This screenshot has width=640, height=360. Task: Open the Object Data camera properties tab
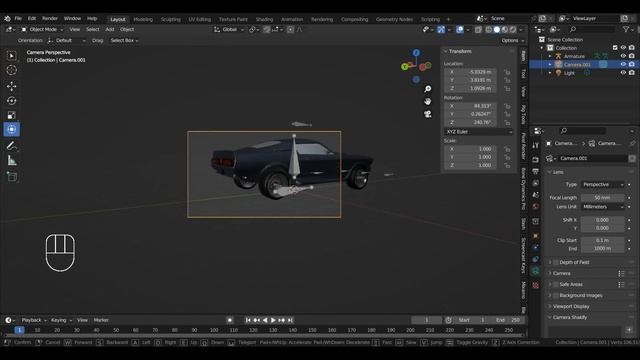click(536, 271)
